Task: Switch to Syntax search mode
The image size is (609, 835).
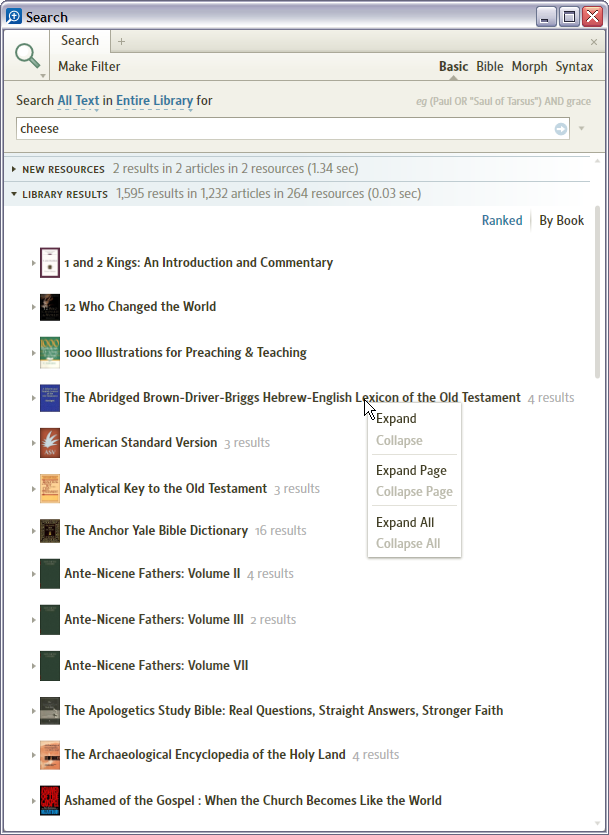Action: coord(574,67)
